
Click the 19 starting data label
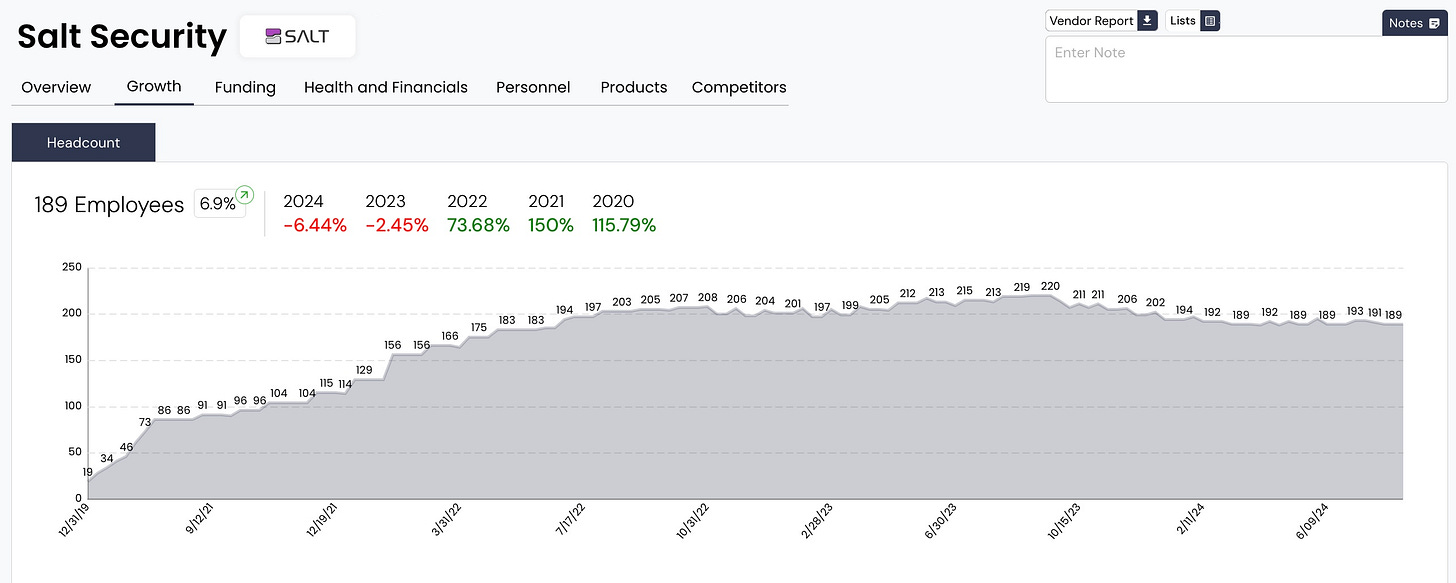tap(88, 472)
